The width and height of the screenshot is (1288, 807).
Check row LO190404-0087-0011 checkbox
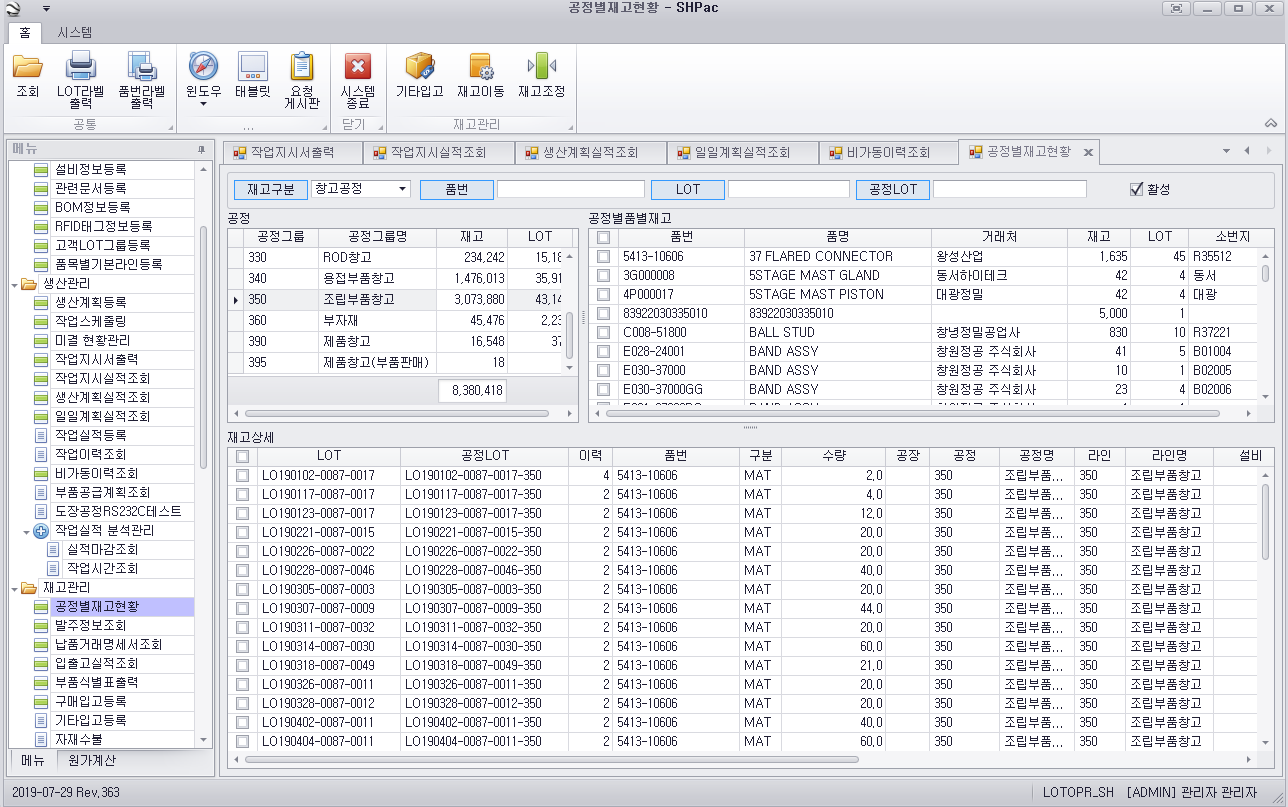pos(242,741)
